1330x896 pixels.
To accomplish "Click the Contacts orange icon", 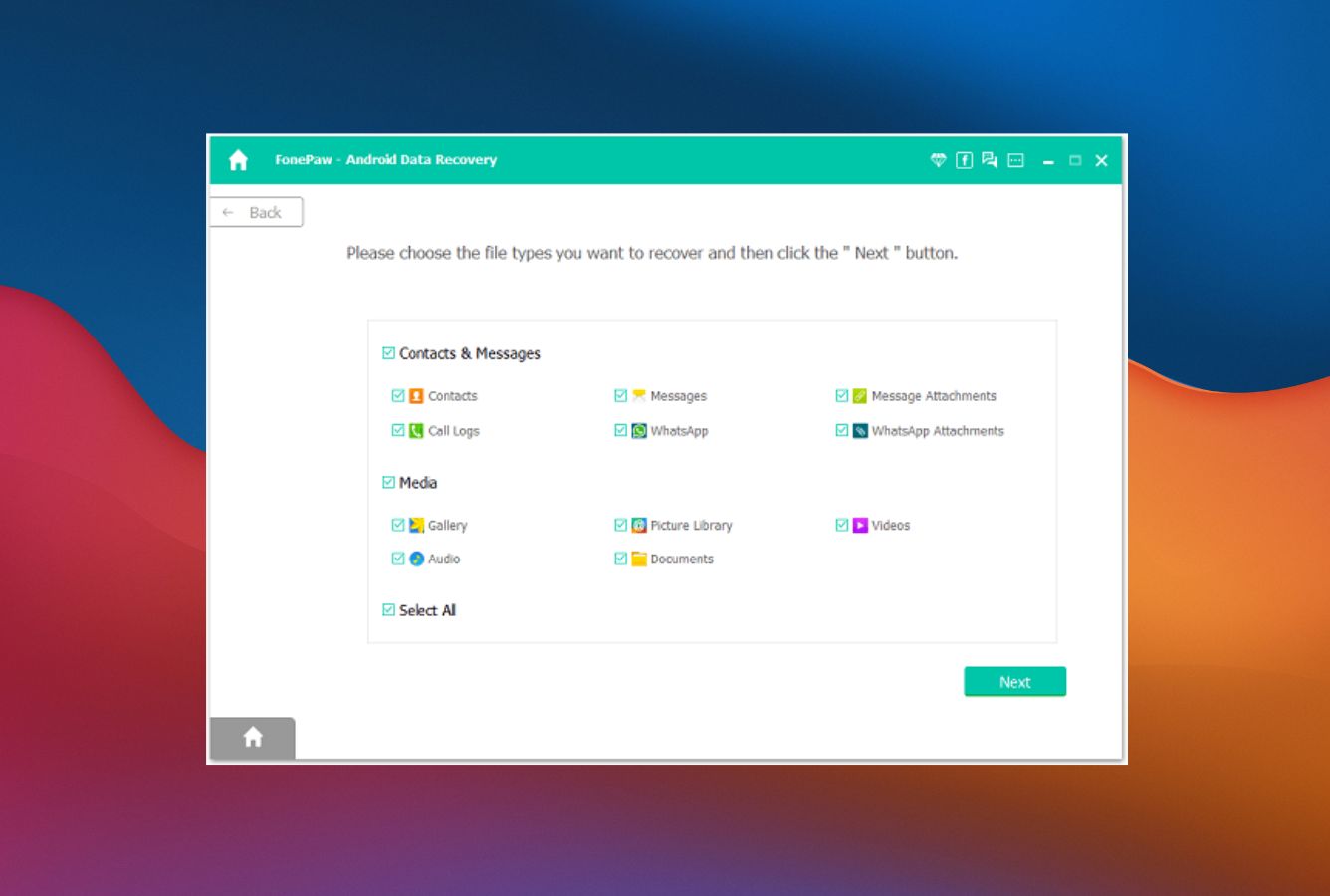I will click(416, 396).
